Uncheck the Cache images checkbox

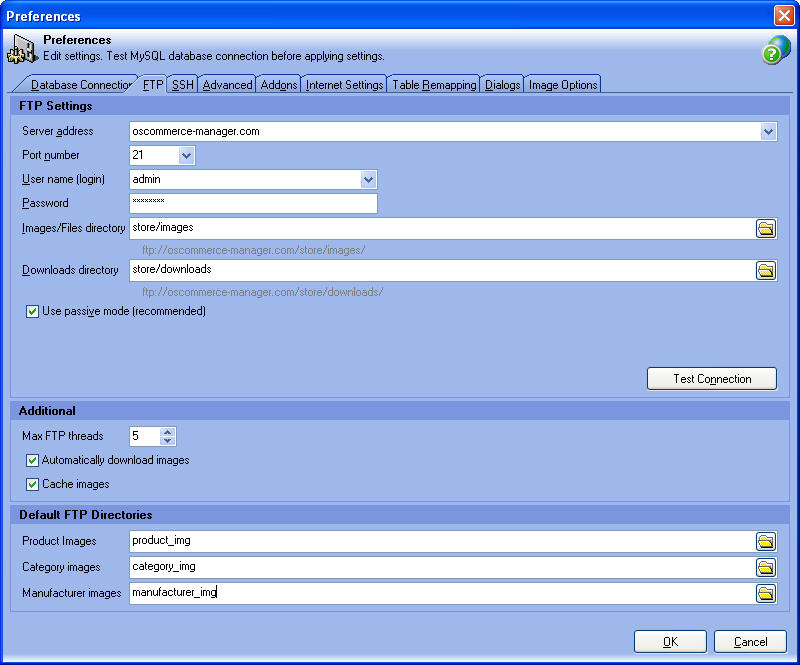33,485
